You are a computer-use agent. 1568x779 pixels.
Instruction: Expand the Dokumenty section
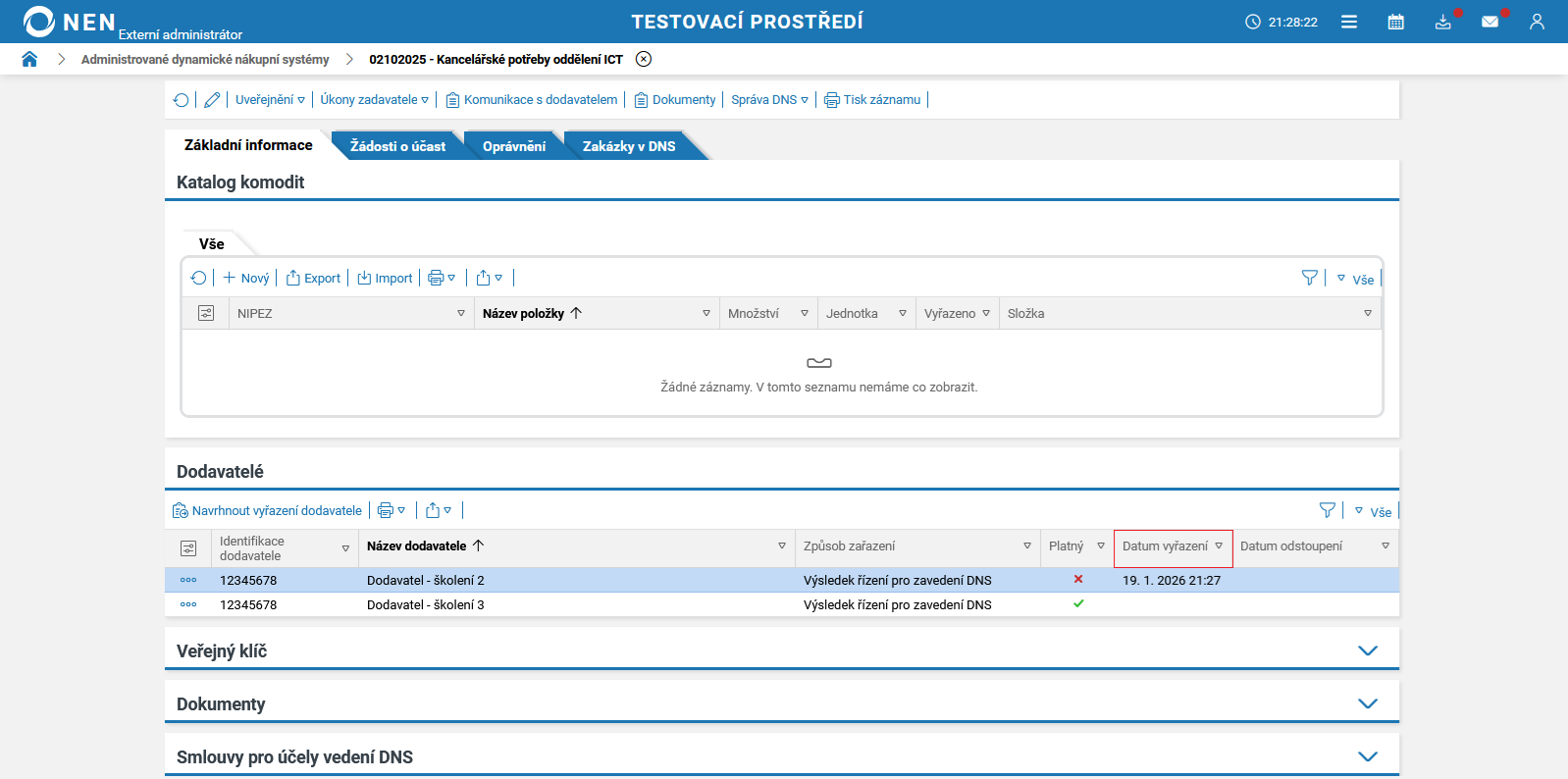tap(1368, 703)
